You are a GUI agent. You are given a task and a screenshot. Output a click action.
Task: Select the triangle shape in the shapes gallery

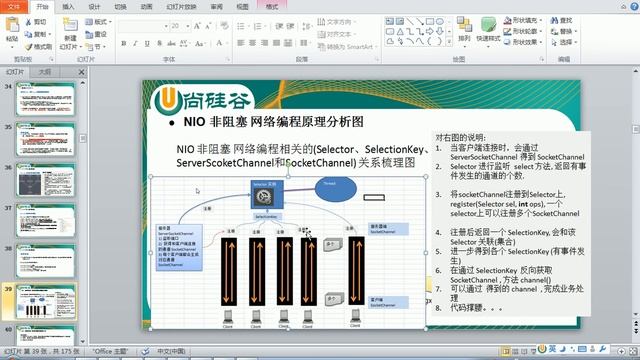point(400,31)
